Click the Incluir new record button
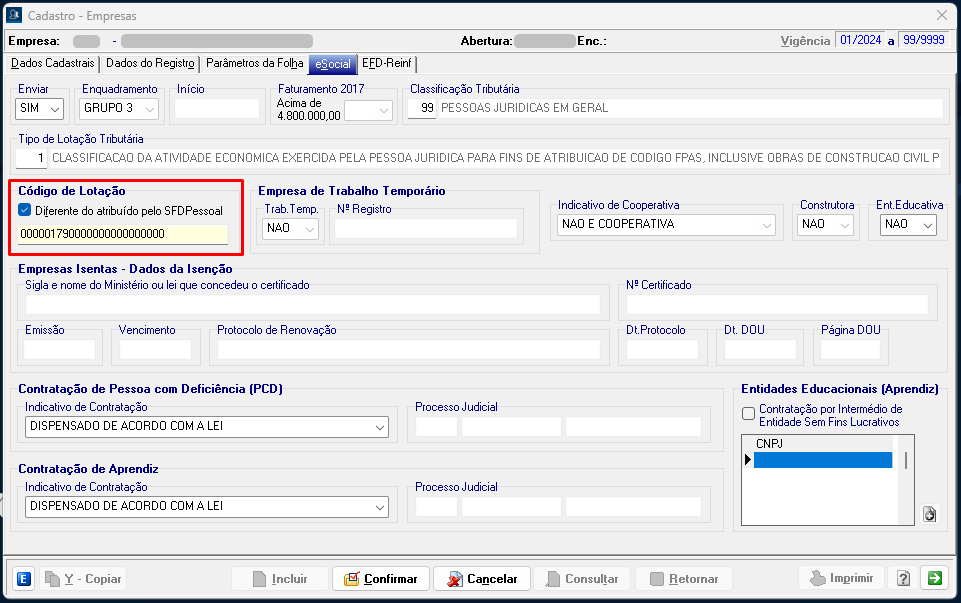 tap(279, 579)
